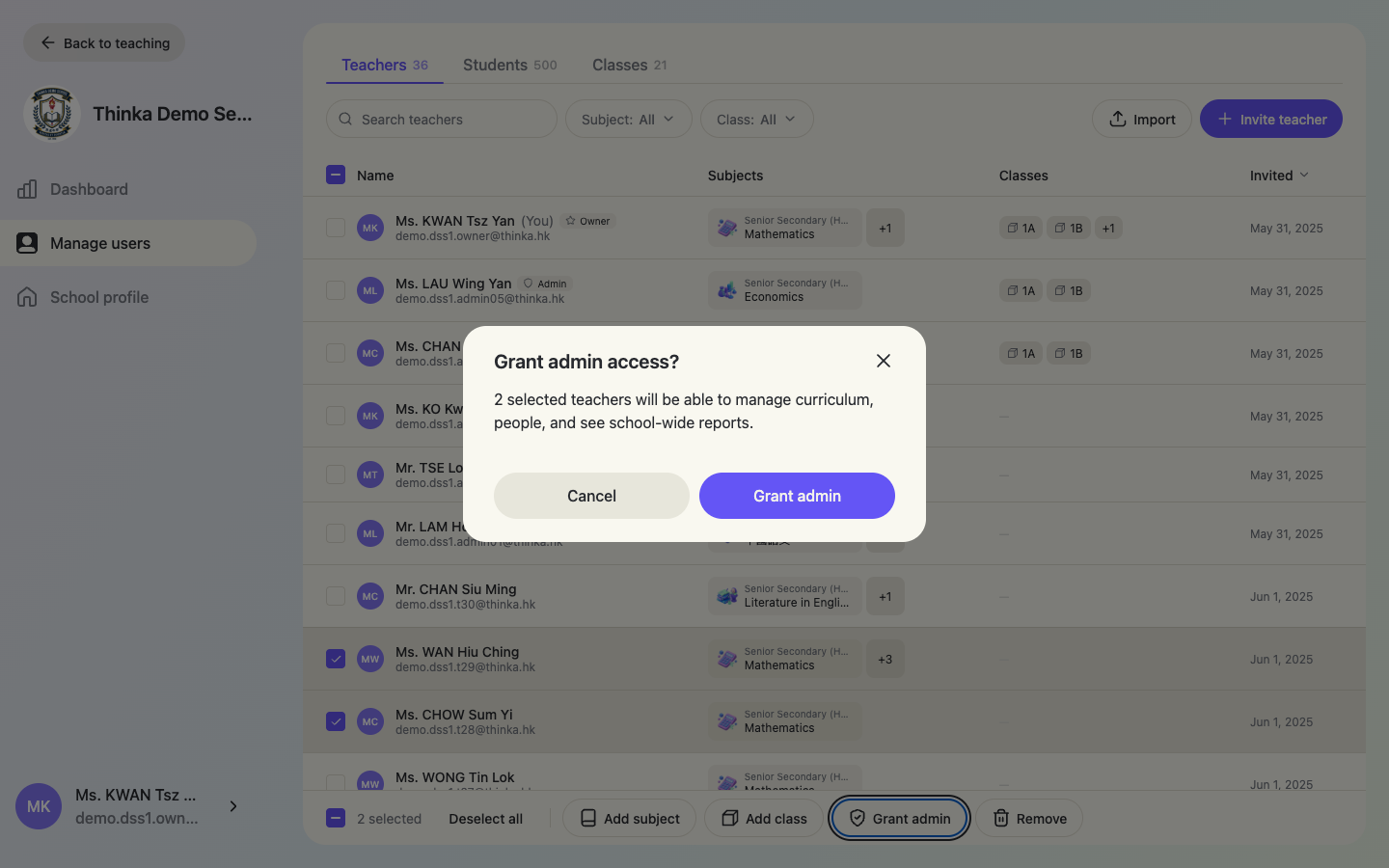The width and height of the screenshot is (1389, 868).
Task: Click Literature in English subject icon
Action: (x=727, y=596)
